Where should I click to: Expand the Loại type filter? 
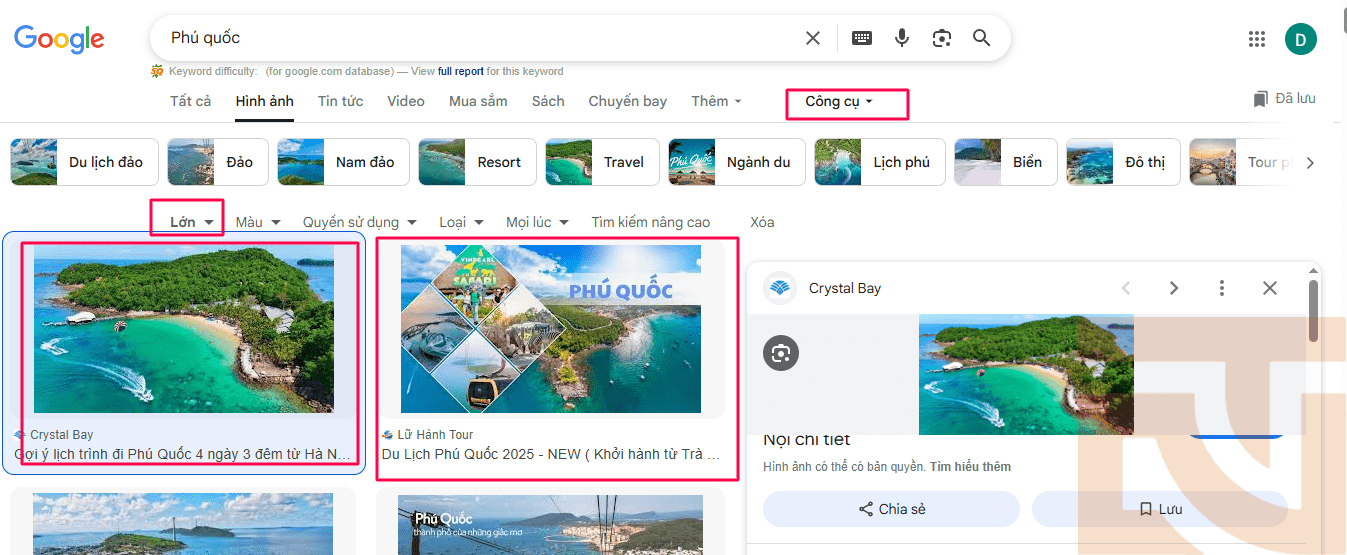point(461,222)
